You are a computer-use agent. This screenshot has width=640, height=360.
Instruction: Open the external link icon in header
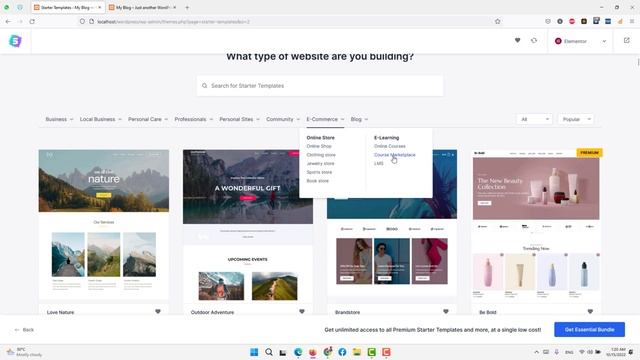pos(627,40)
